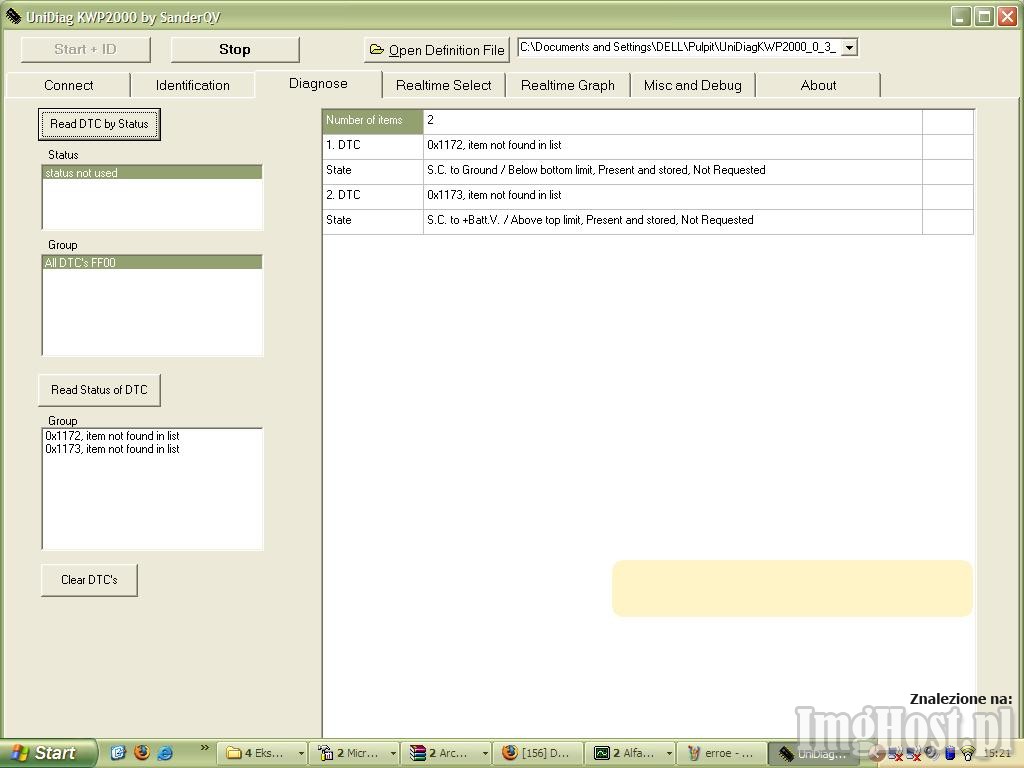1024x768 pixels.
Task: Click Read DTC by Status button
Action: [x=99, y=124]
